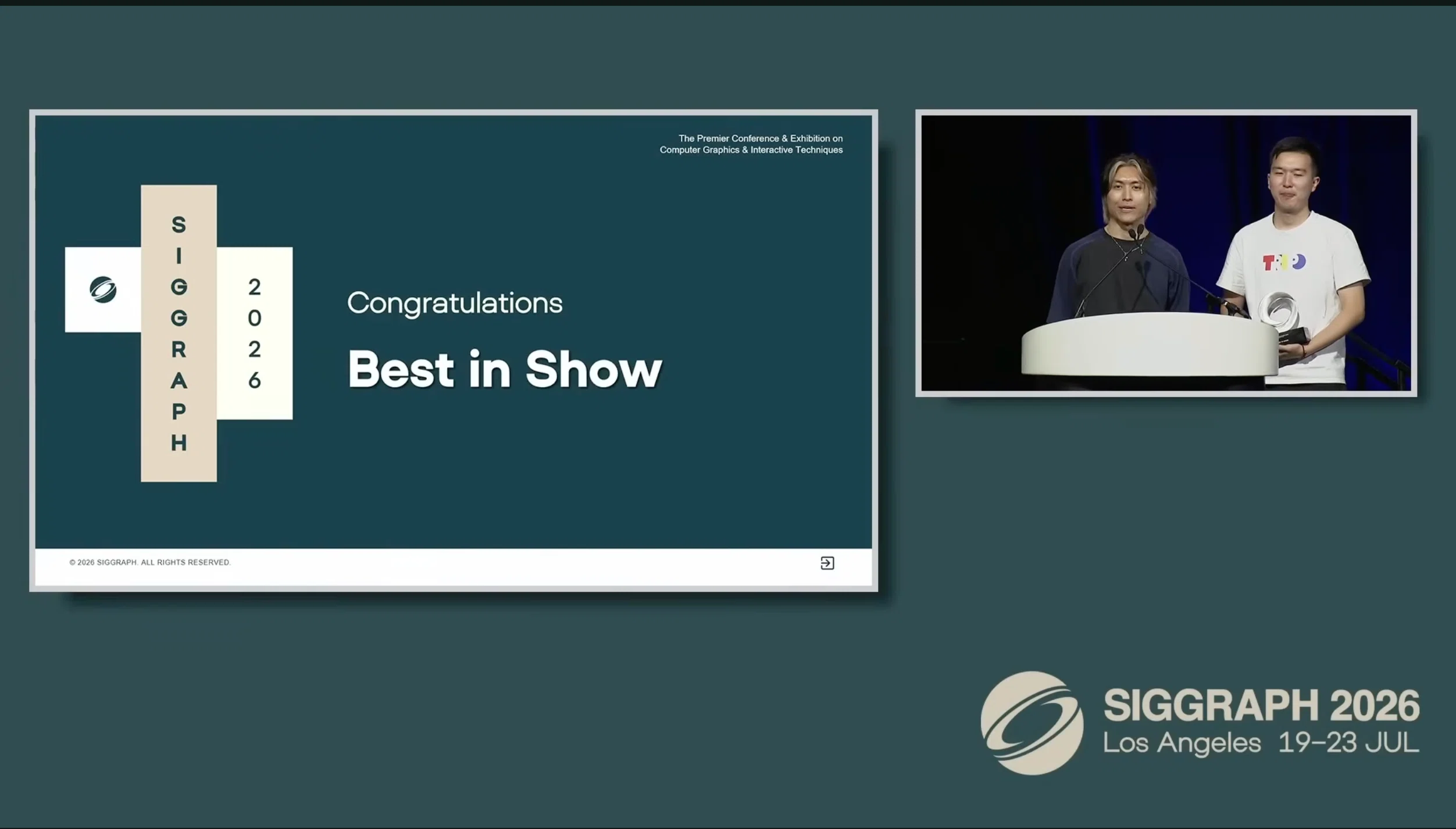Click the horizontal "SIGGRAPH 2026" wordmark beside the globe
1456x829 pixels.
click(1261, 705)
